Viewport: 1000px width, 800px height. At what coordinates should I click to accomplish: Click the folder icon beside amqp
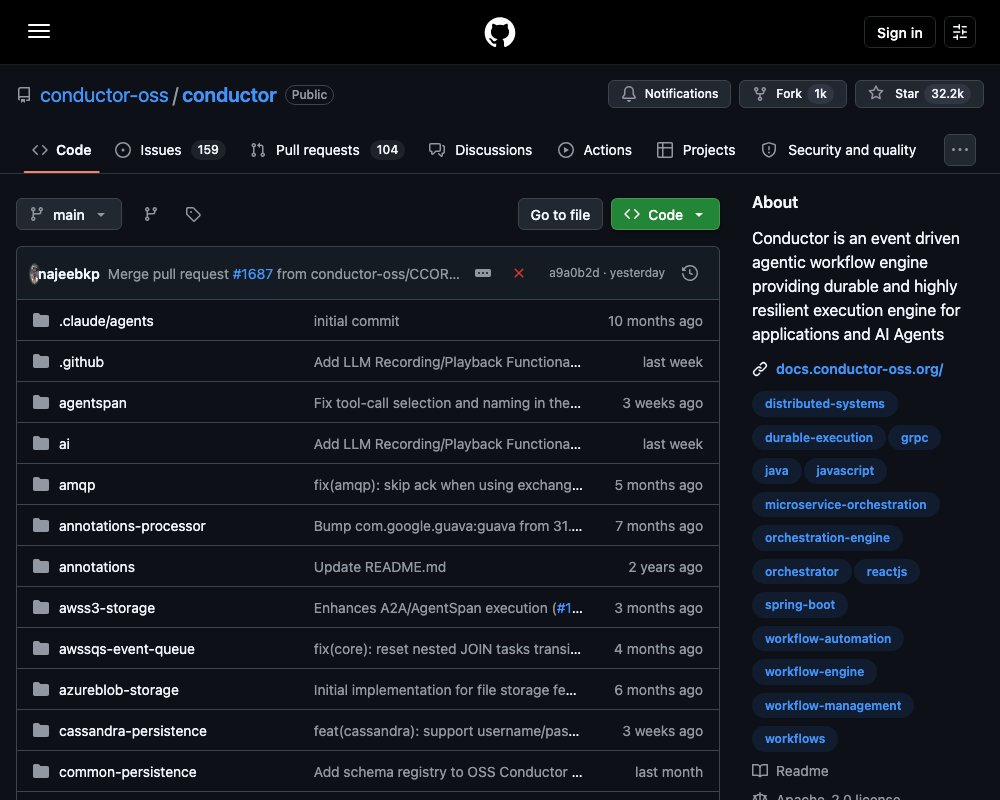click(41, 485)
